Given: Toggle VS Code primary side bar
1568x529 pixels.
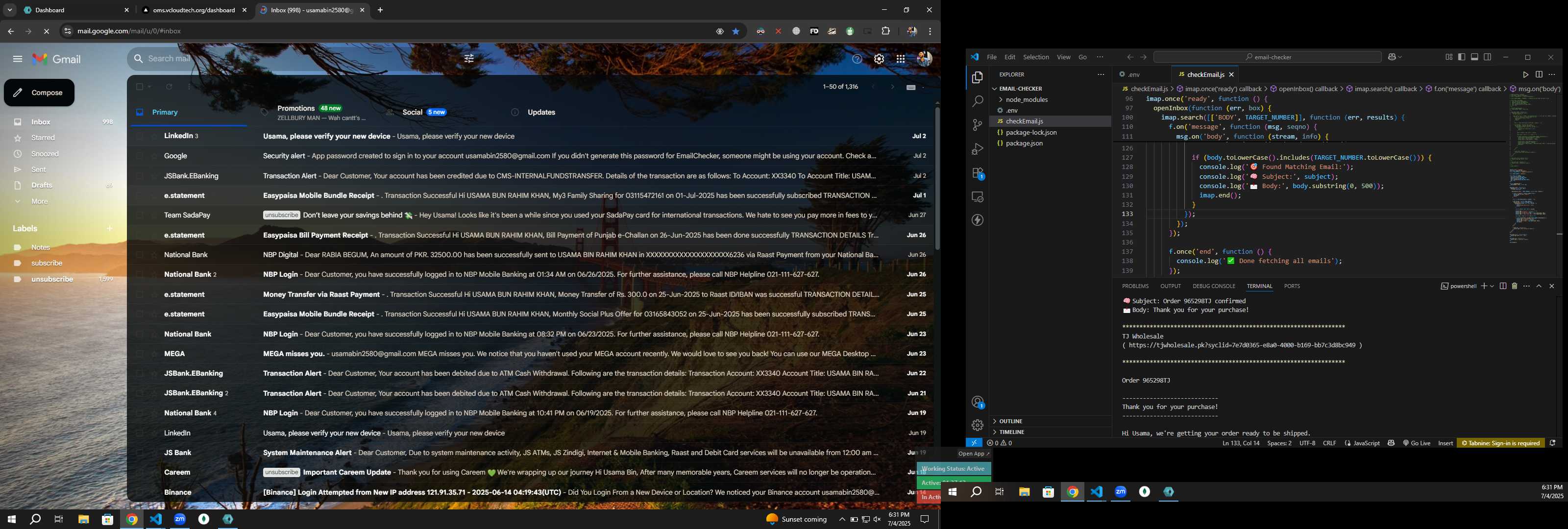Looking at the screenshot, I should 1462,57.
